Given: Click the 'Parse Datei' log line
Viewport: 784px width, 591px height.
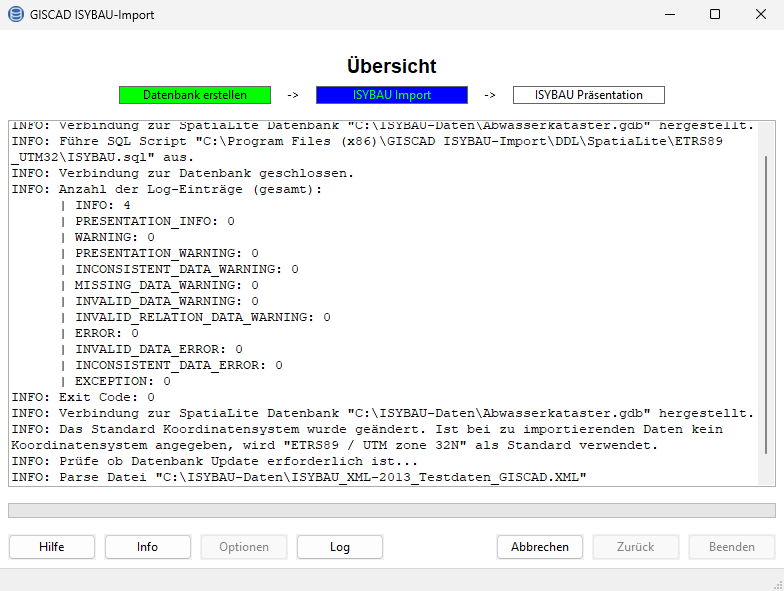Looking at the screenshot, I should [299, 477].
